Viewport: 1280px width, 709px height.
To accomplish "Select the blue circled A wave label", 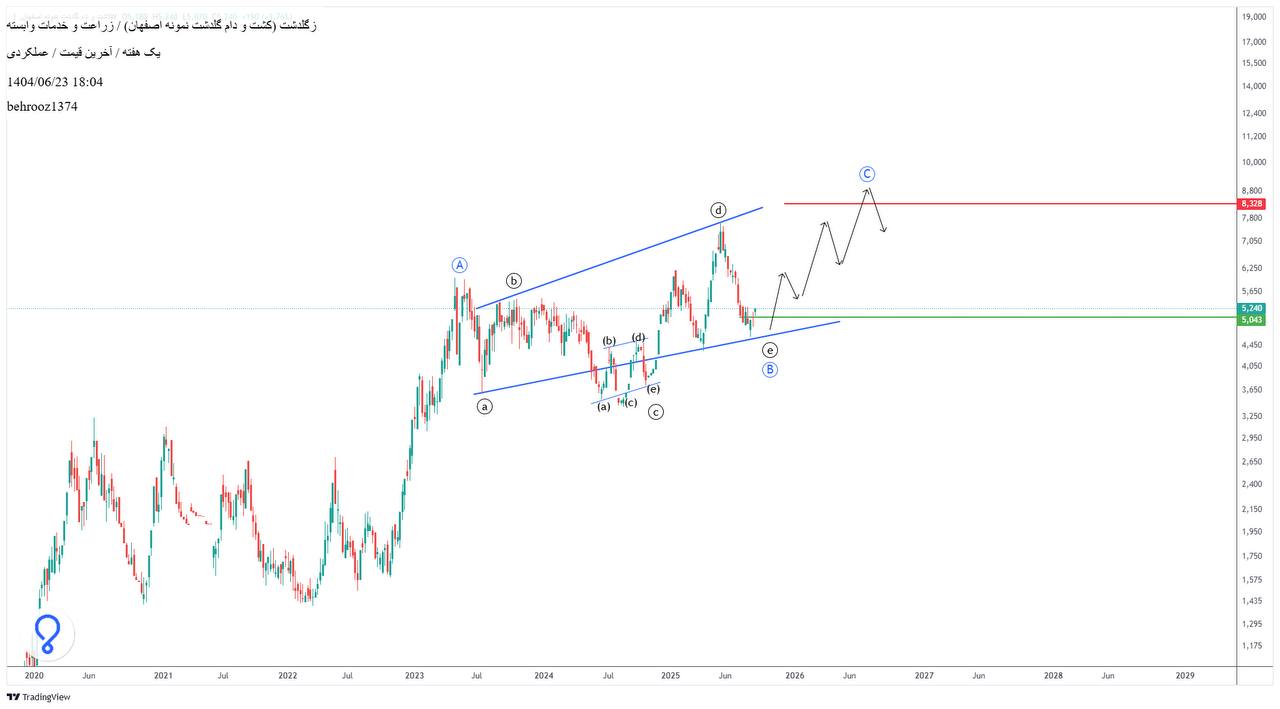I will click(x=459, y=265).
